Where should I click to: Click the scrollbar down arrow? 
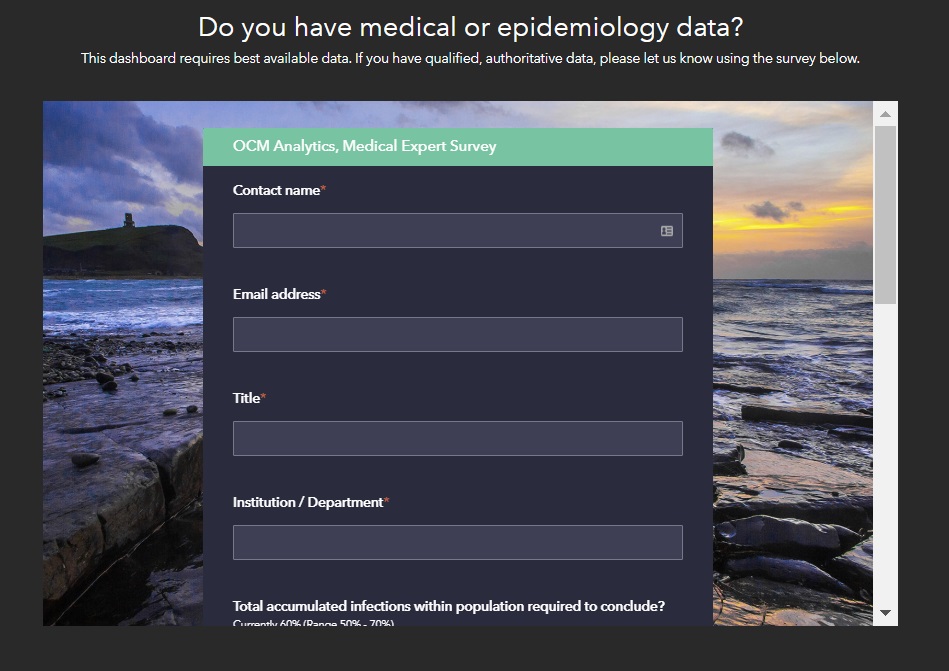tap(885, 613)
